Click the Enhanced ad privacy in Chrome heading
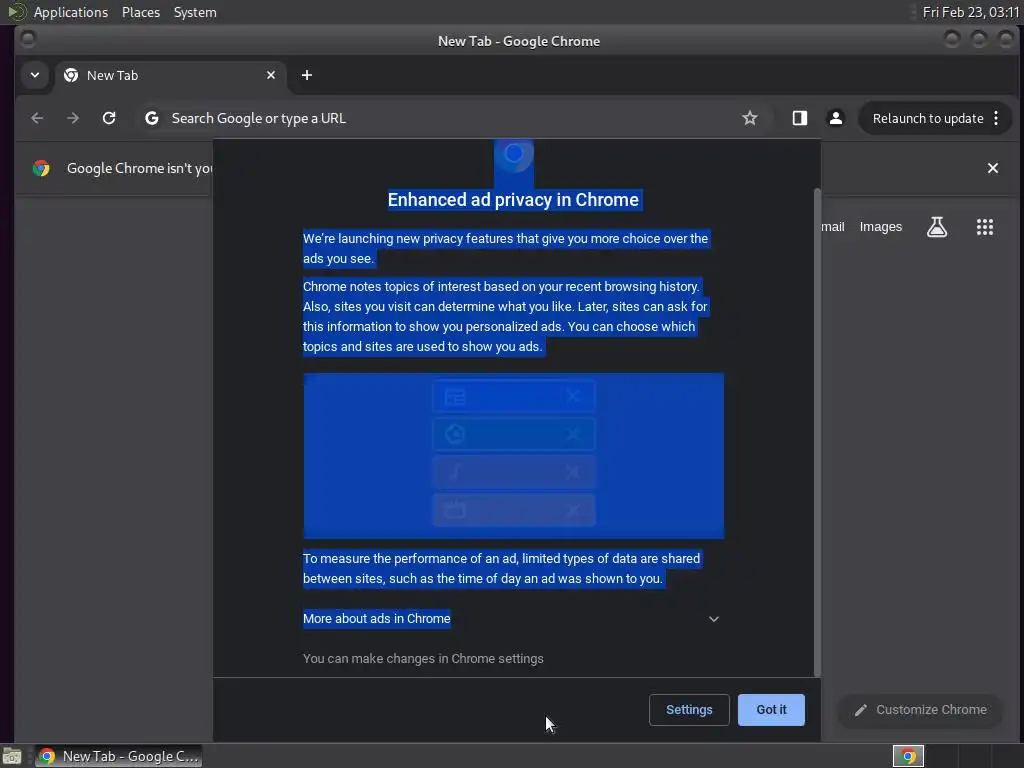This screenshot has height=768, width=1024. [x=513, y=200]
